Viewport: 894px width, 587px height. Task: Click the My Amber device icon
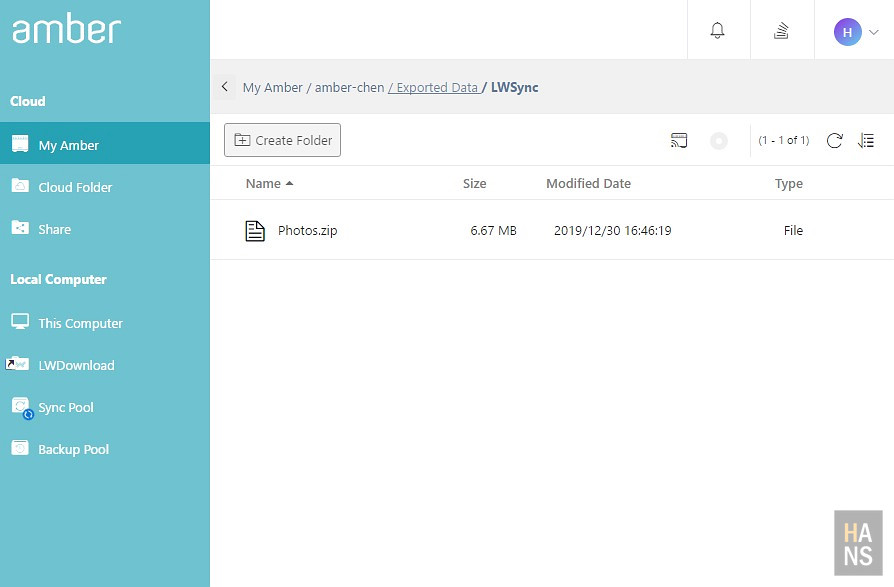20,143
